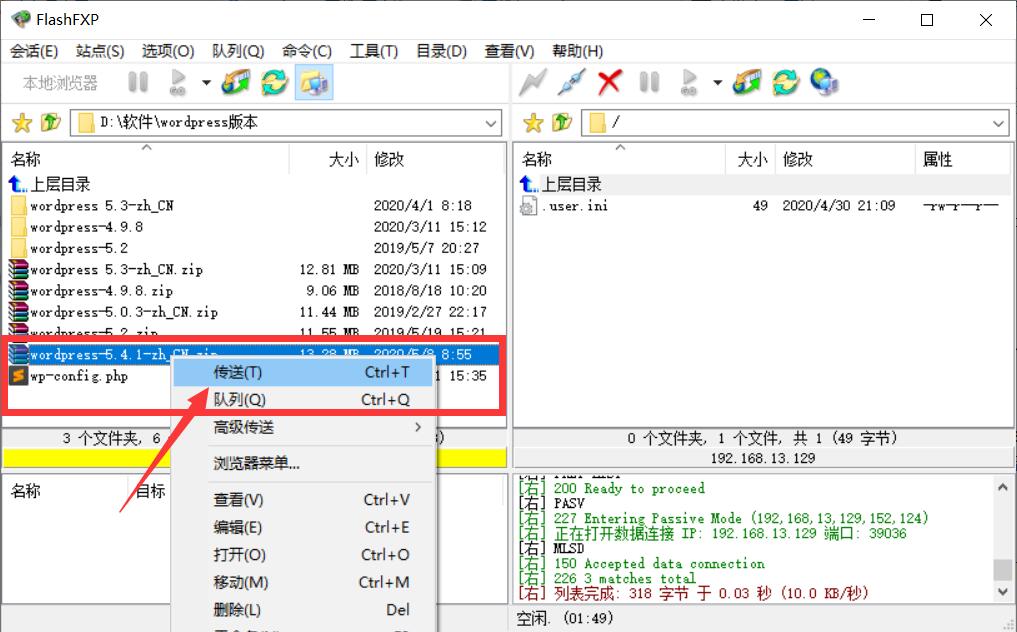The image size is (1017, 632).
Task: Select folder wordpress-4.9.8
Action: (x=76, y=227)
